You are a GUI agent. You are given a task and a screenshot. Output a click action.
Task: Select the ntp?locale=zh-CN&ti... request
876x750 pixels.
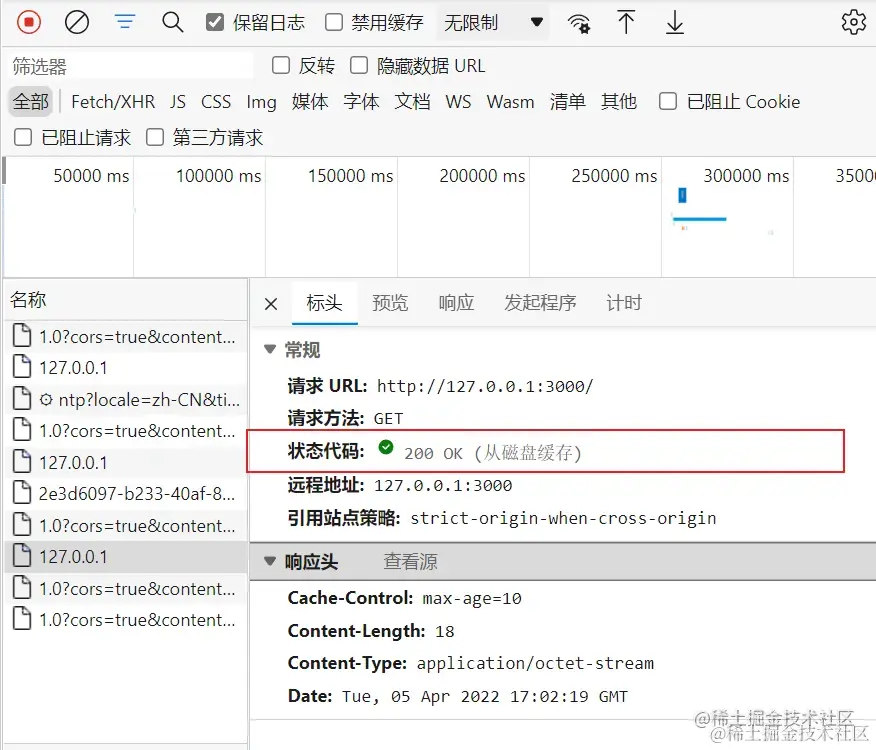(x=126, y=400)
